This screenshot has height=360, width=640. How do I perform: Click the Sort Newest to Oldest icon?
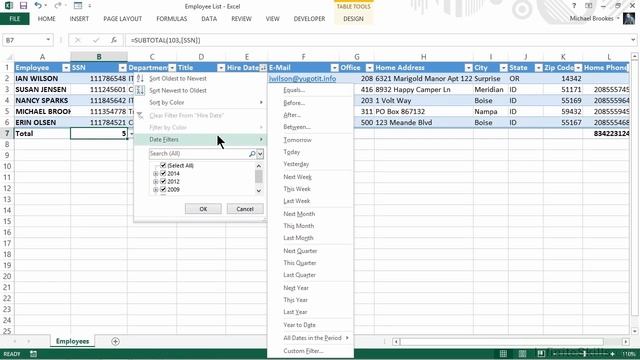click(x=140, y=91)
